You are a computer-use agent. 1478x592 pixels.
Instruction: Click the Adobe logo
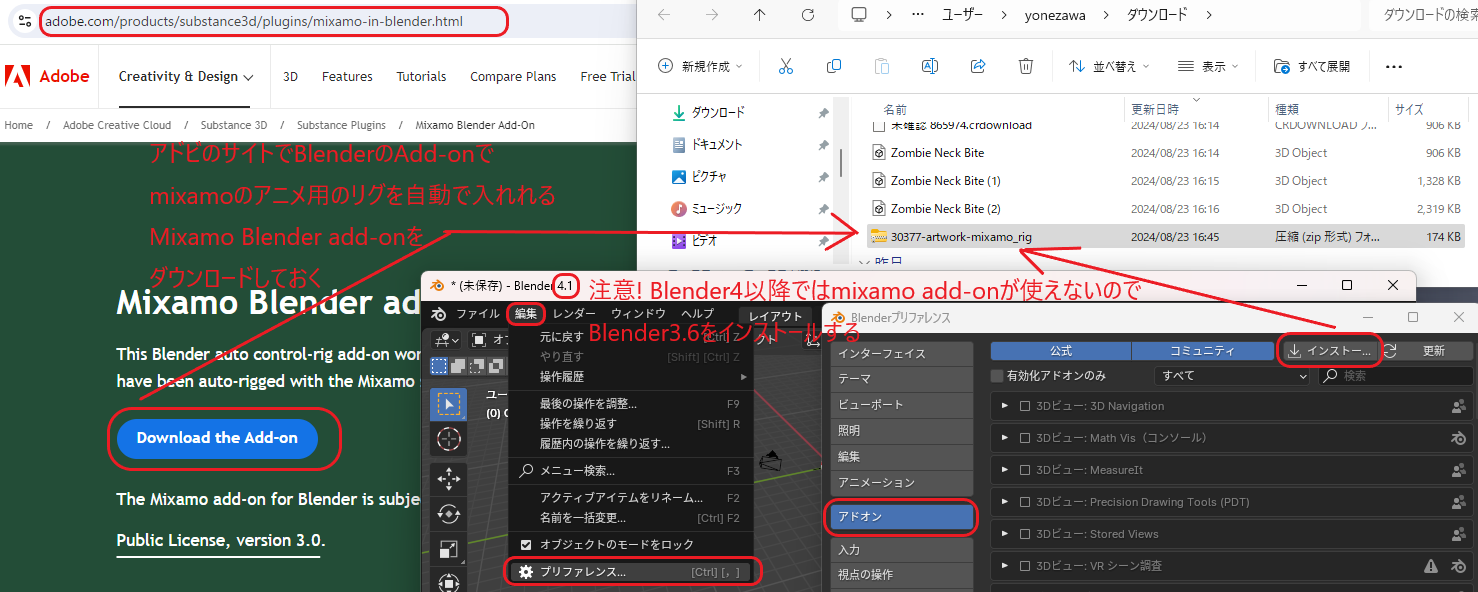click(x=48, y=76)
